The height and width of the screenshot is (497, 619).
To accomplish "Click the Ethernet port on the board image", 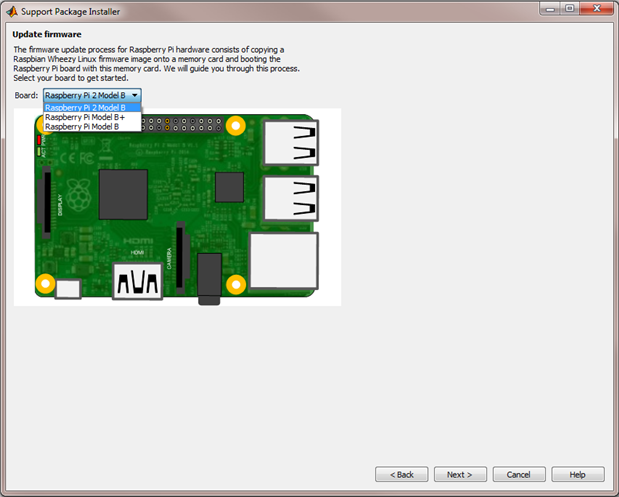I will tap(284, 261).
